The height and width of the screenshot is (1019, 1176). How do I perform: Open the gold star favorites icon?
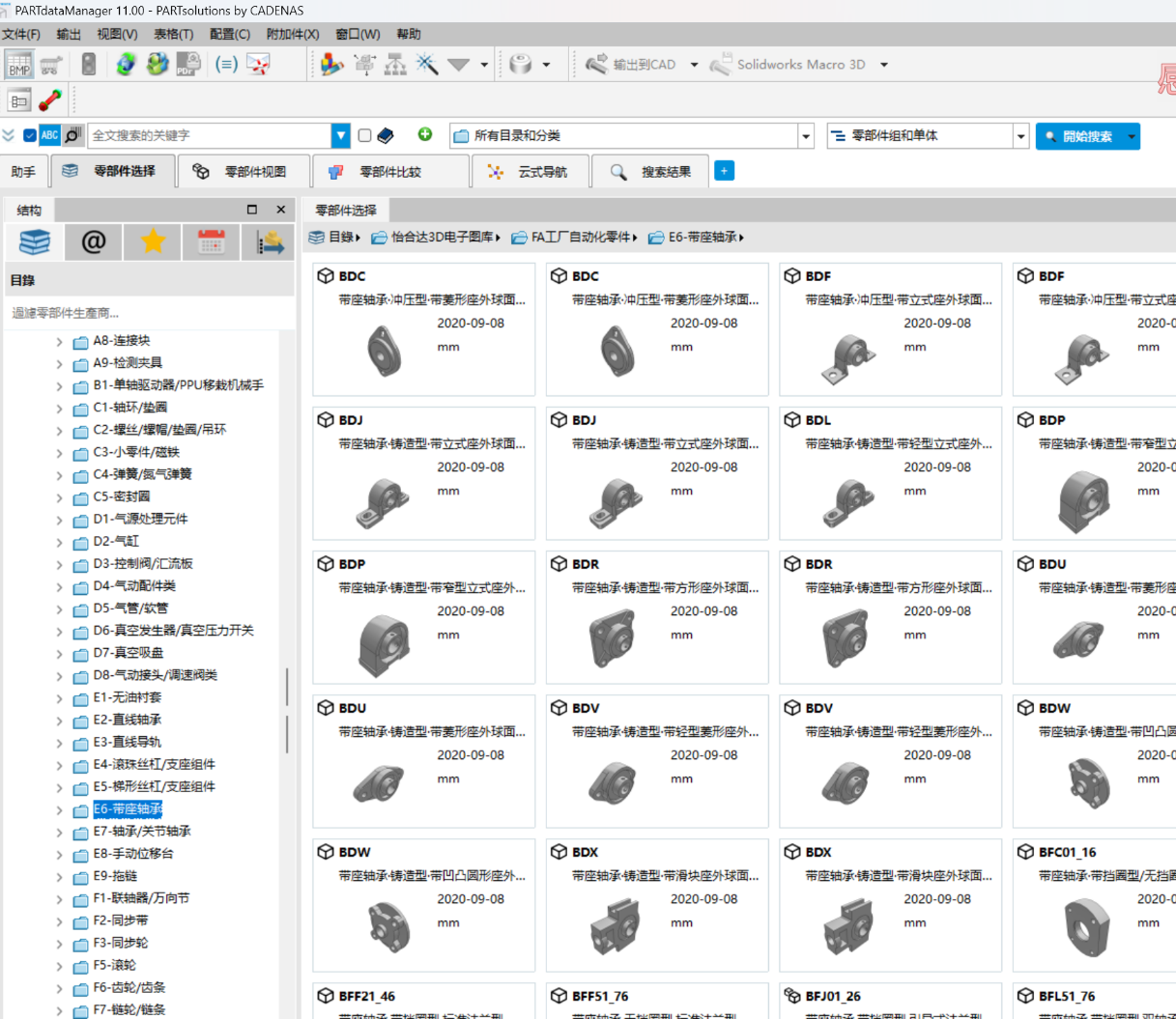(x=153, y=241)
